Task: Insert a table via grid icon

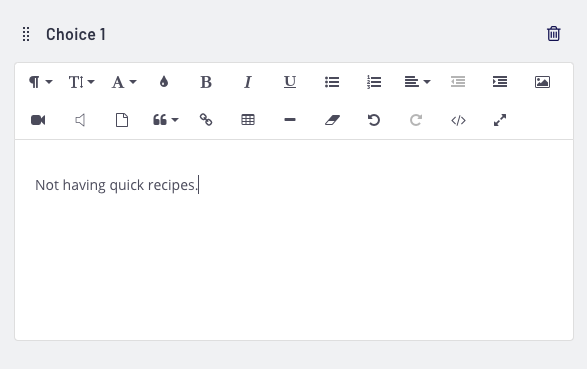Action: [248, 120]
